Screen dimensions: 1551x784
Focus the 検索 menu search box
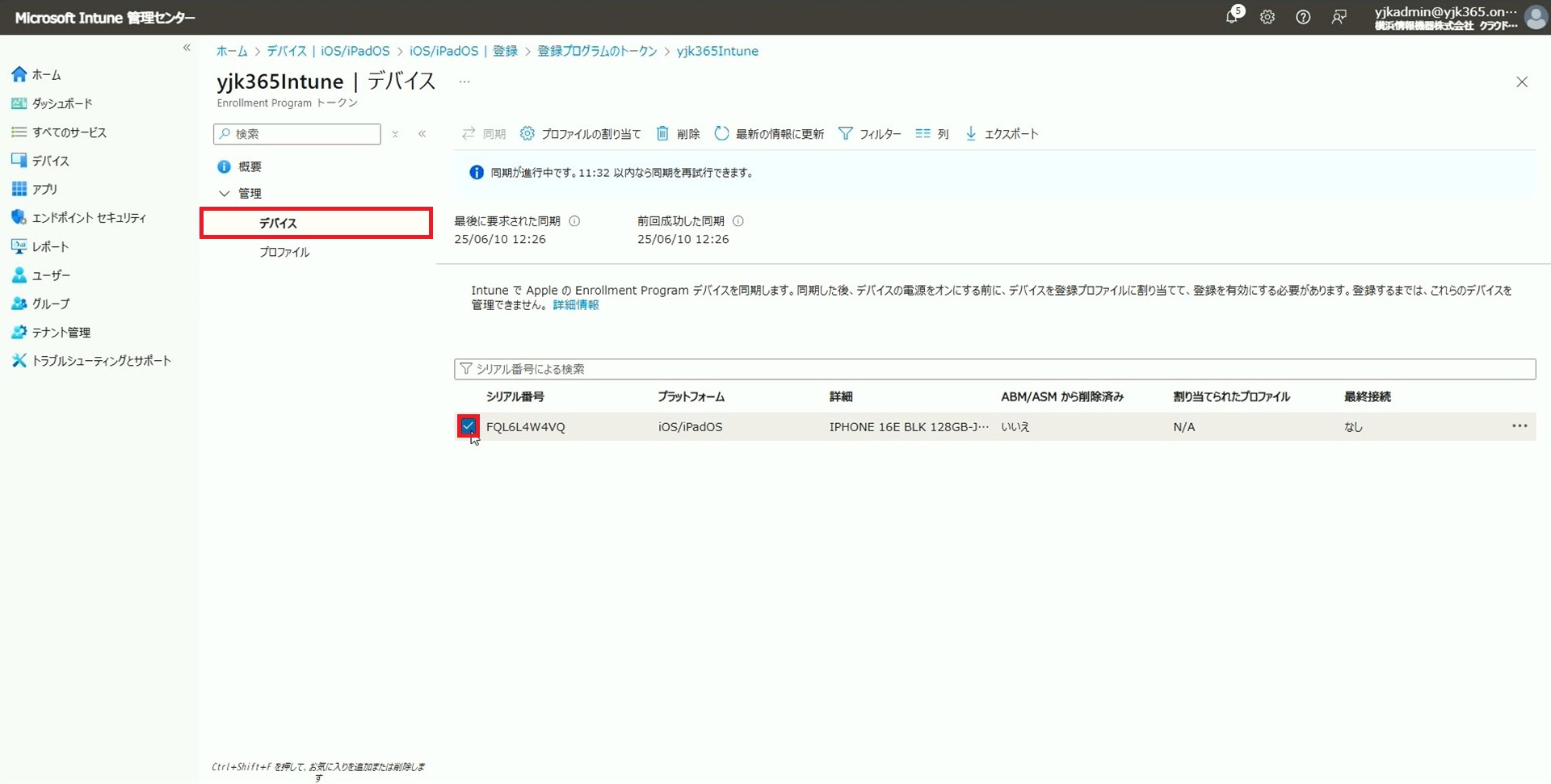pos(297,134)
